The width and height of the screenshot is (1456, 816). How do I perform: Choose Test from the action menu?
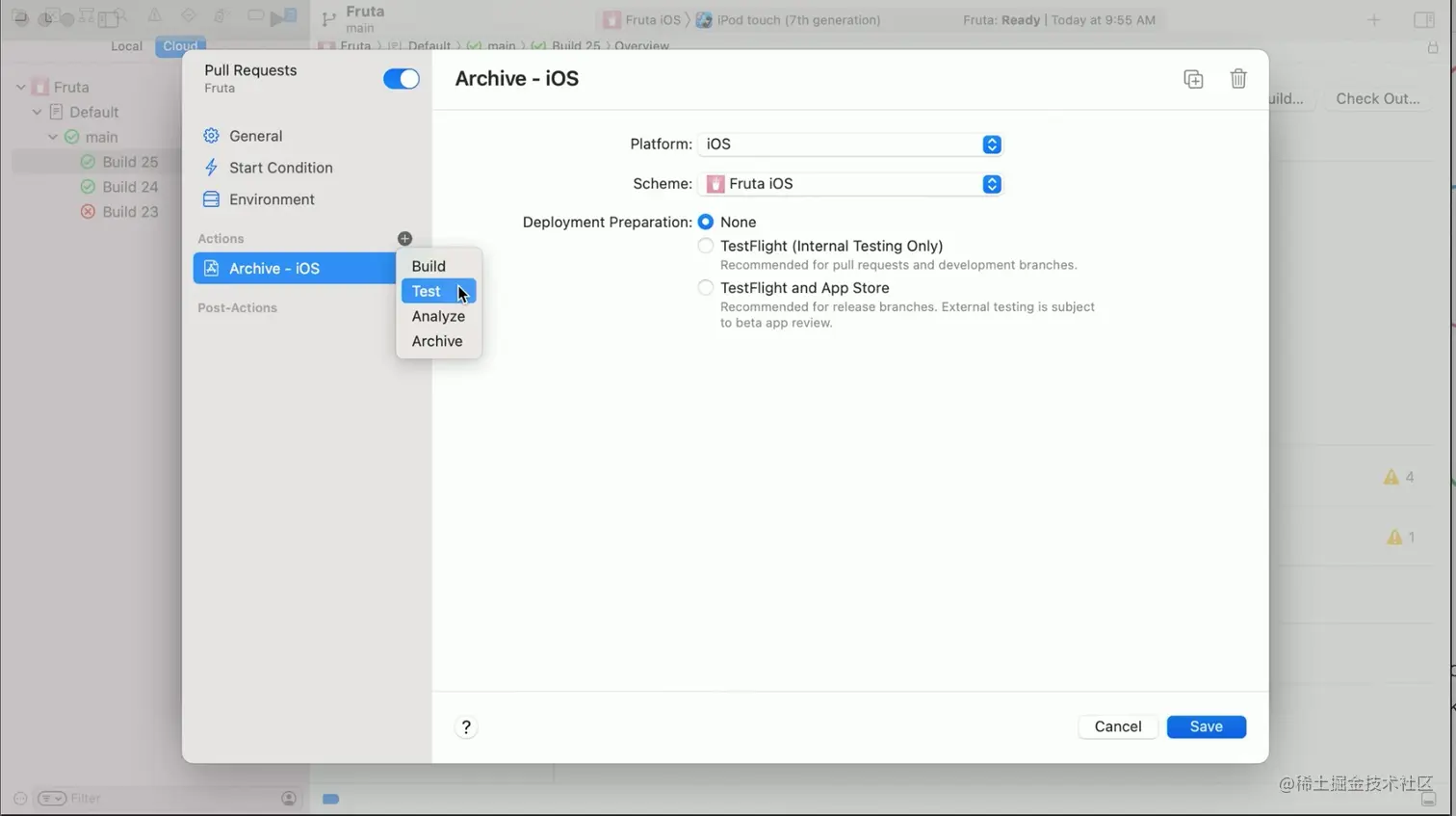[438, 291]
